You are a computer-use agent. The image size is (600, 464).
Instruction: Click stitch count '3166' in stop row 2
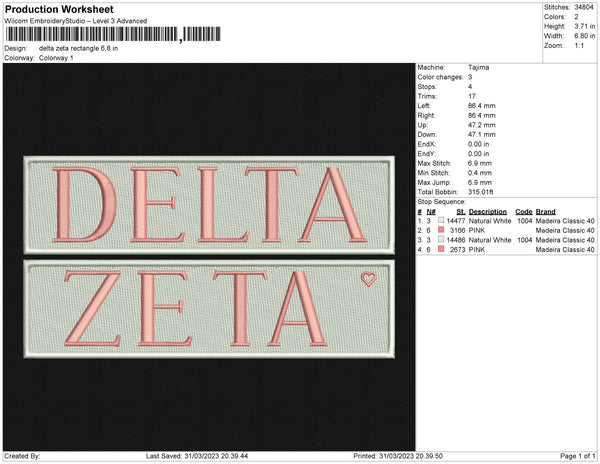click(x=458, y=230)
